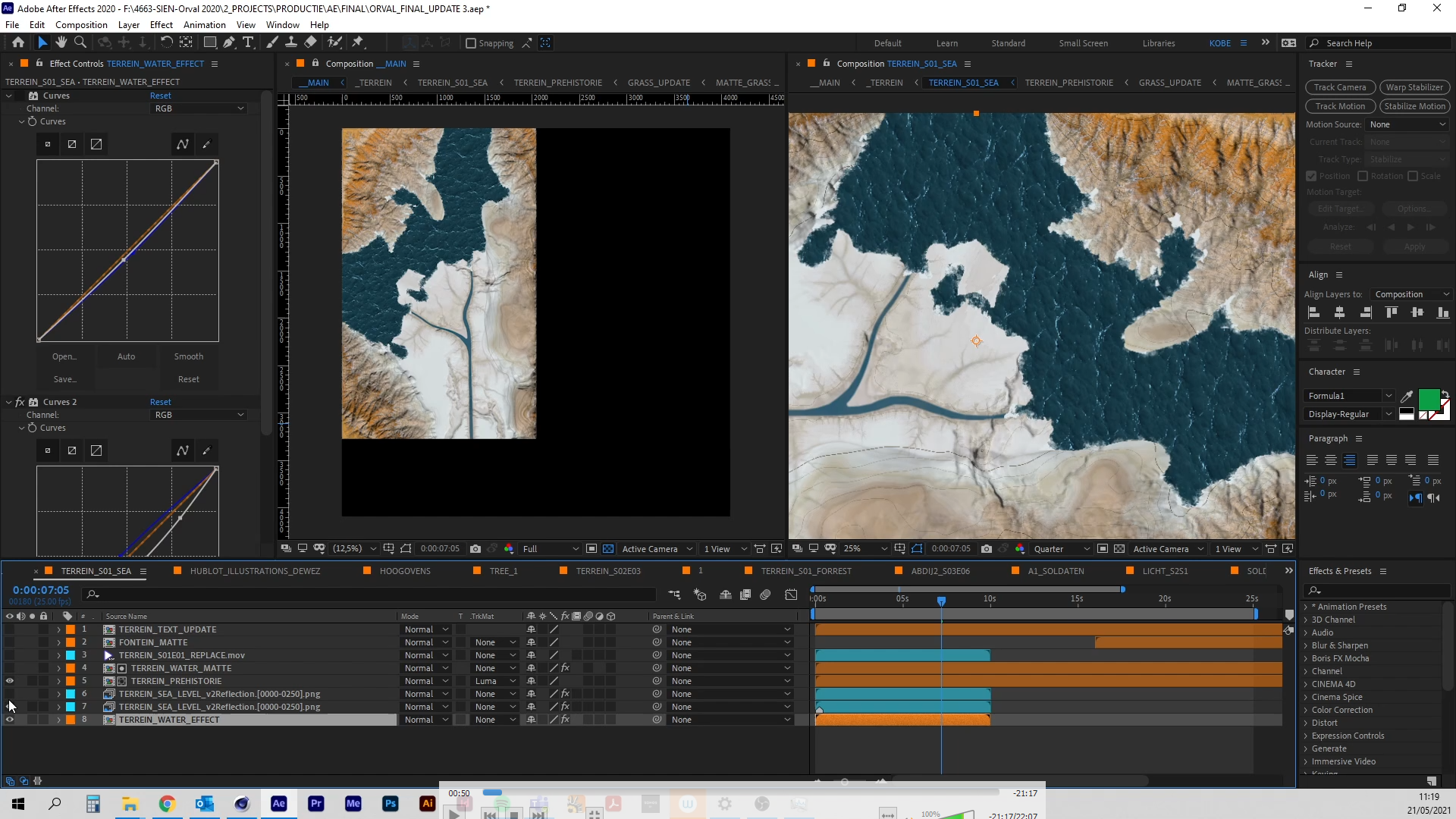The image size is (1456, 819).
Task: Select the Roto Brush tool
Action: click(x=334, y=42)
